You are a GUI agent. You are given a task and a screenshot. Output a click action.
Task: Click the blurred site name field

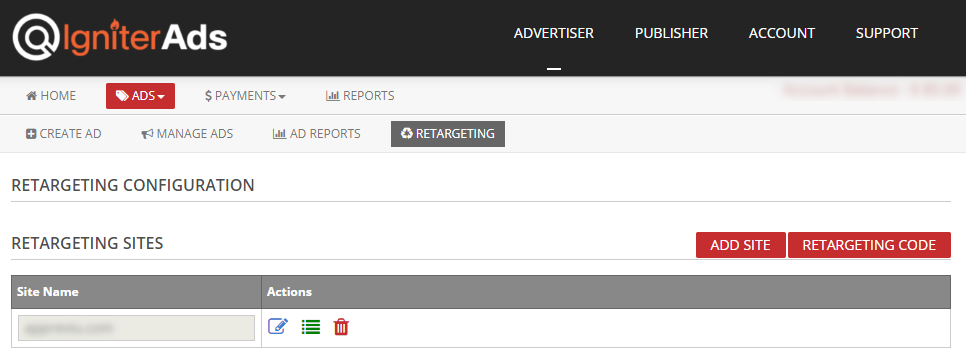point(136,328)
